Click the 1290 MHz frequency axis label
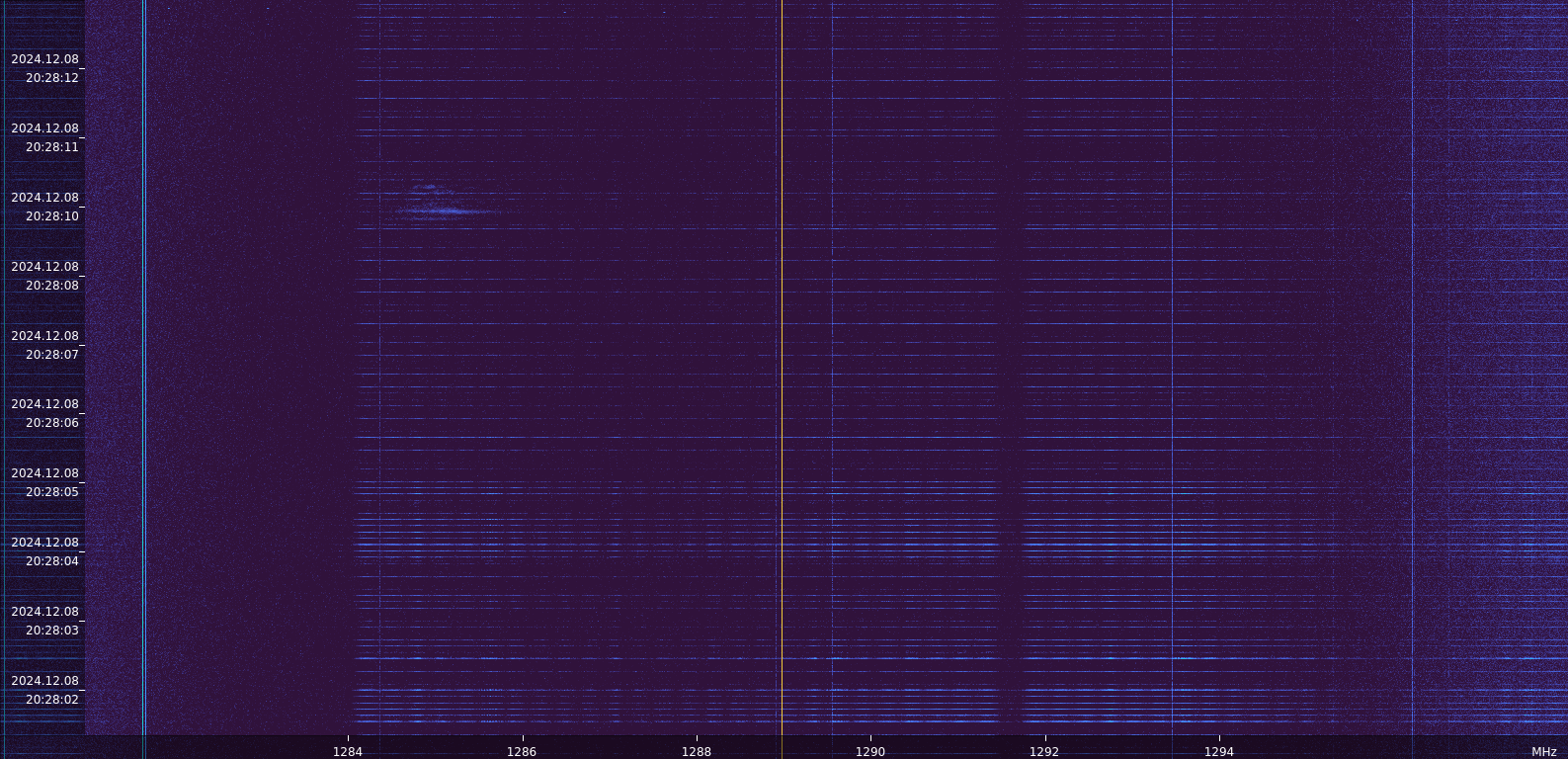 pyautogui.click(x=870, y=751)
